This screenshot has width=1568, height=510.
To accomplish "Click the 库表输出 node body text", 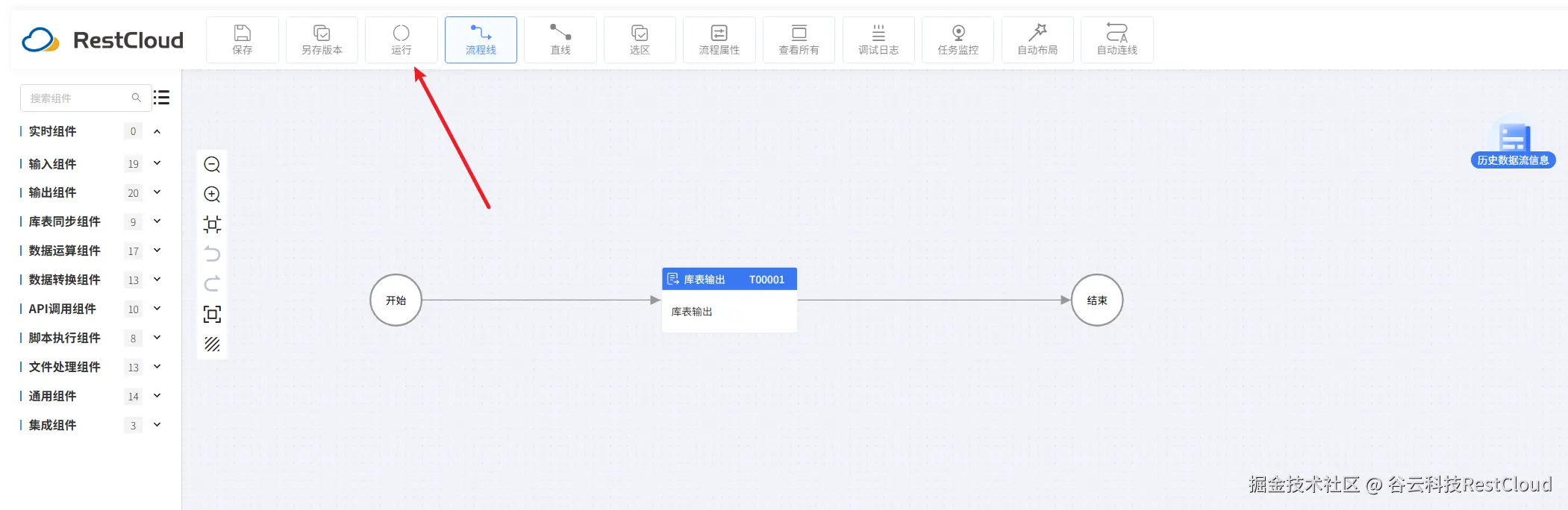I will pos(692,312).
